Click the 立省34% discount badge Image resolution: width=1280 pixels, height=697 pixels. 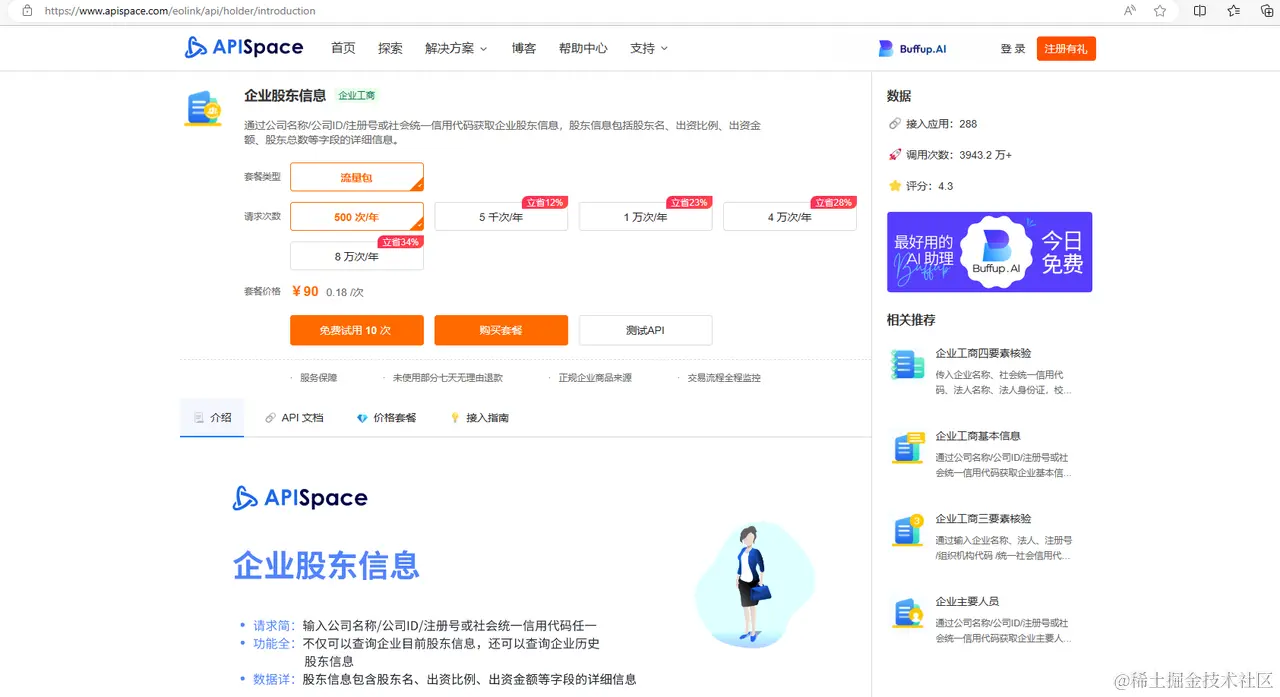(400, 242)
